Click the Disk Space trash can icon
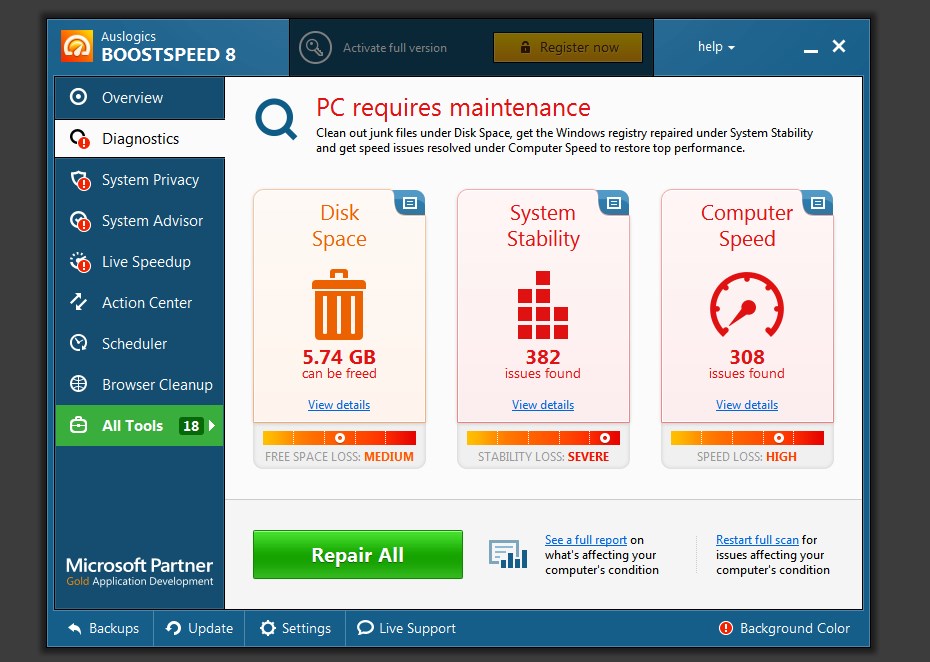 [339, 304]
